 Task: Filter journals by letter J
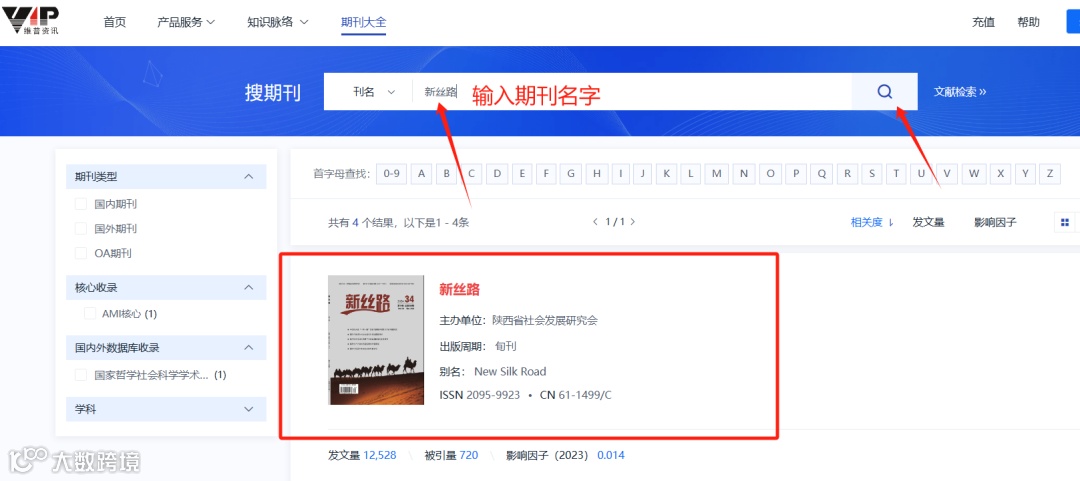642,174
